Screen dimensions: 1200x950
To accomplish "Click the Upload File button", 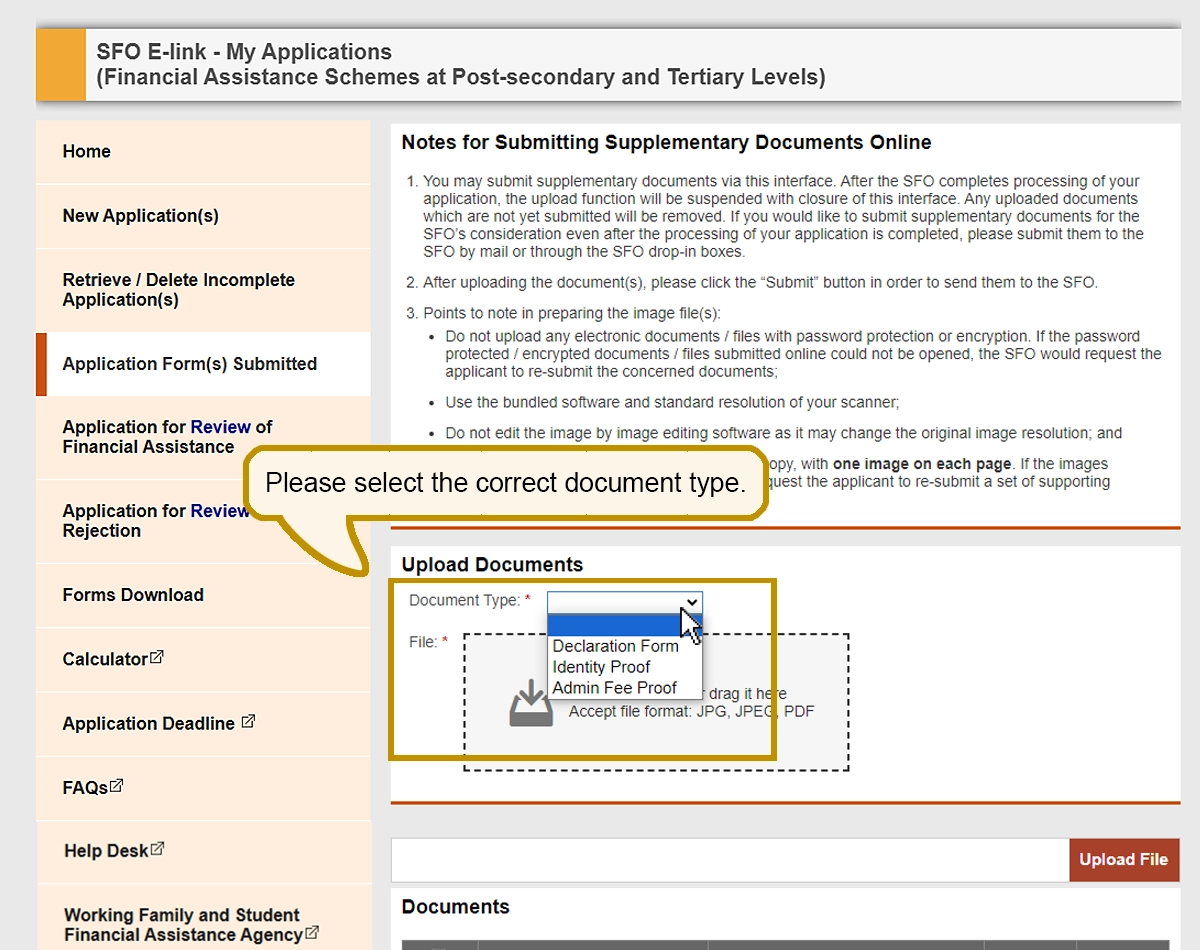I will (1123, 860).
